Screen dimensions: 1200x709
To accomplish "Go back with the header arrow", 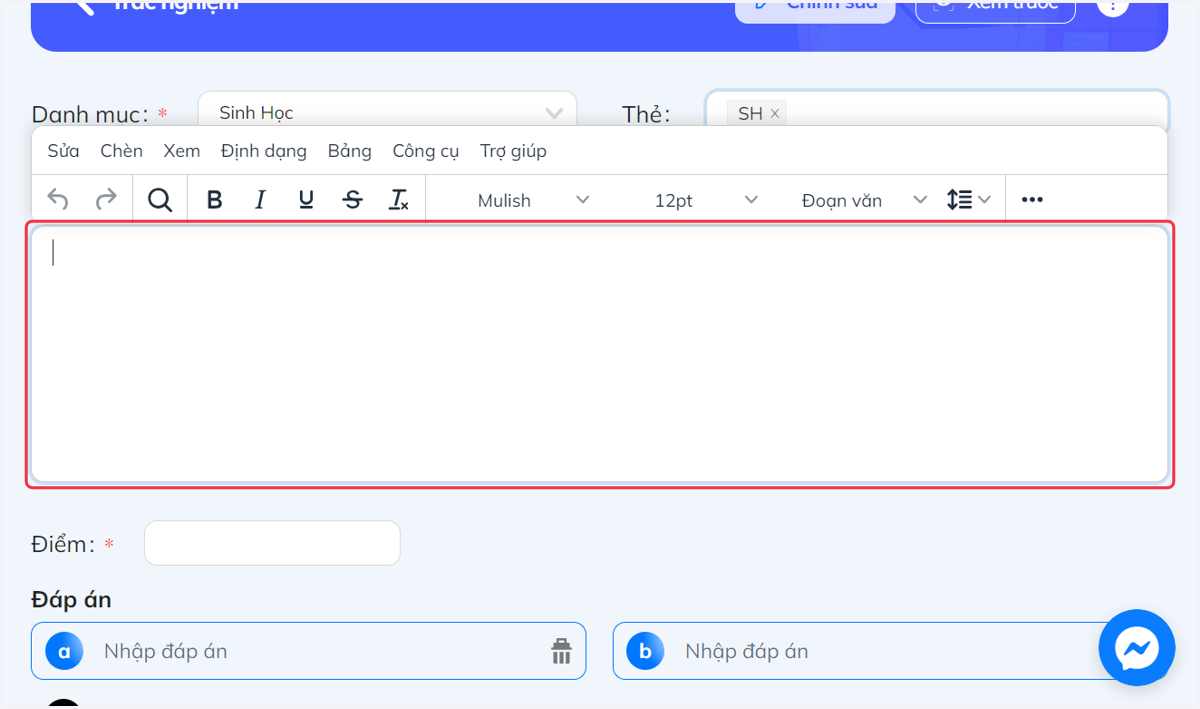I will (x=84, y=5).
